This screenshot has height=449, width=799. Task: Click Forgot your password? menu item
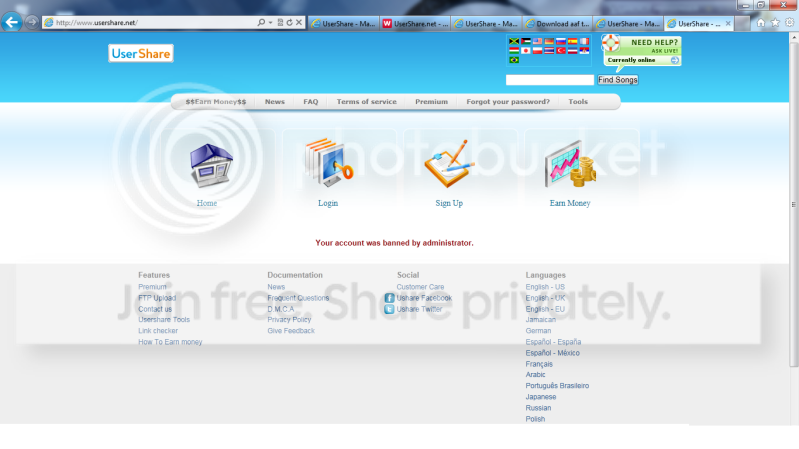tap(508, 102)
